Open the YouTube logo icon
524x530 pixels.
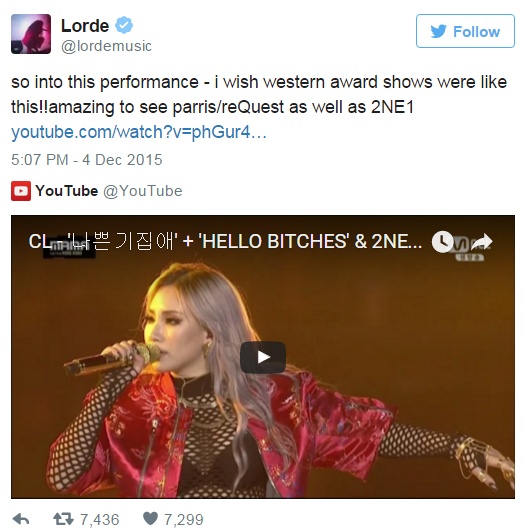tap(21, 191)
